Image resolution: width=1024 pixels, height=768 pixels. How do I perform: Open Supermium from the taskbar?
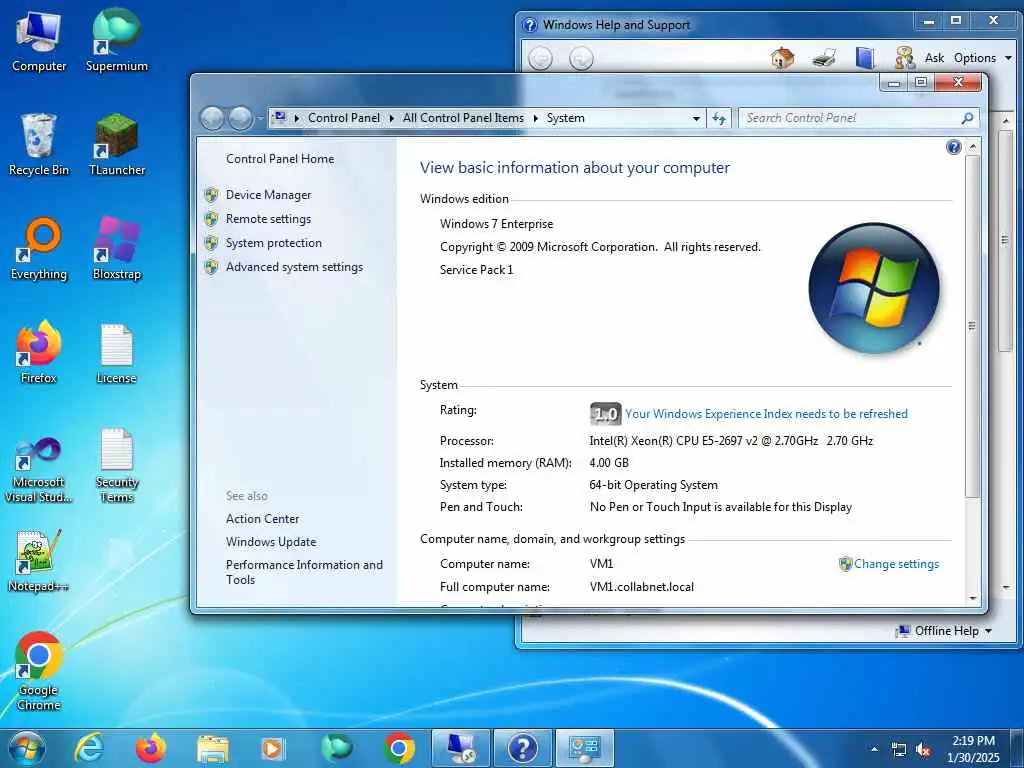[337, 748]
